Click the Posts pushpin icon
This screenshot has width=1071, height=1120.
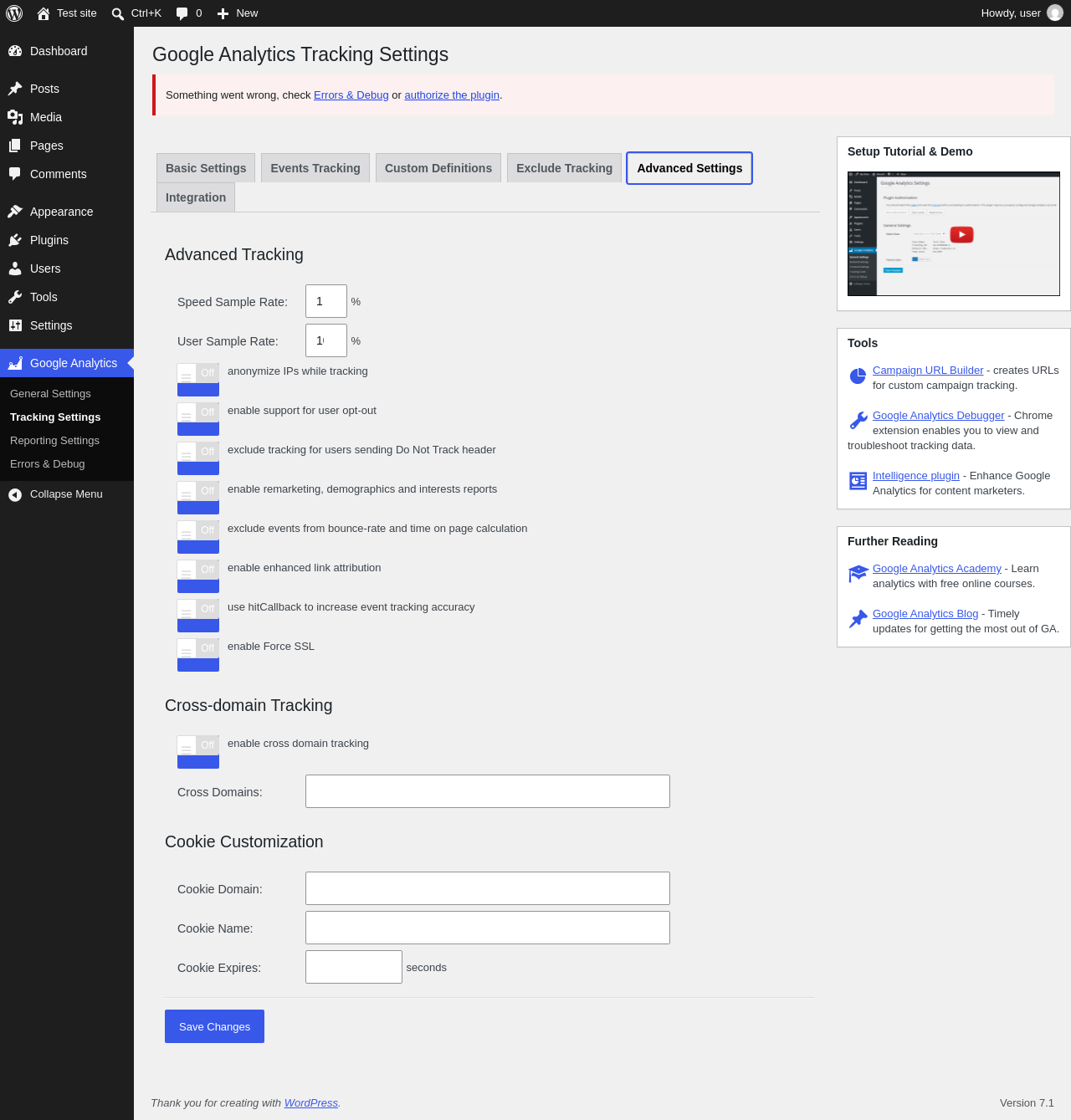pyautogui.click(x=15, y=89)
